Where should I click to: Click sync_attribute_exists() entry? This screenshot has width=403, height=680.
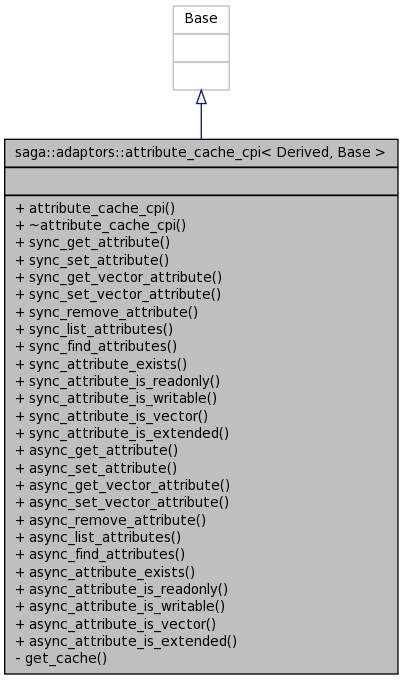101,364
